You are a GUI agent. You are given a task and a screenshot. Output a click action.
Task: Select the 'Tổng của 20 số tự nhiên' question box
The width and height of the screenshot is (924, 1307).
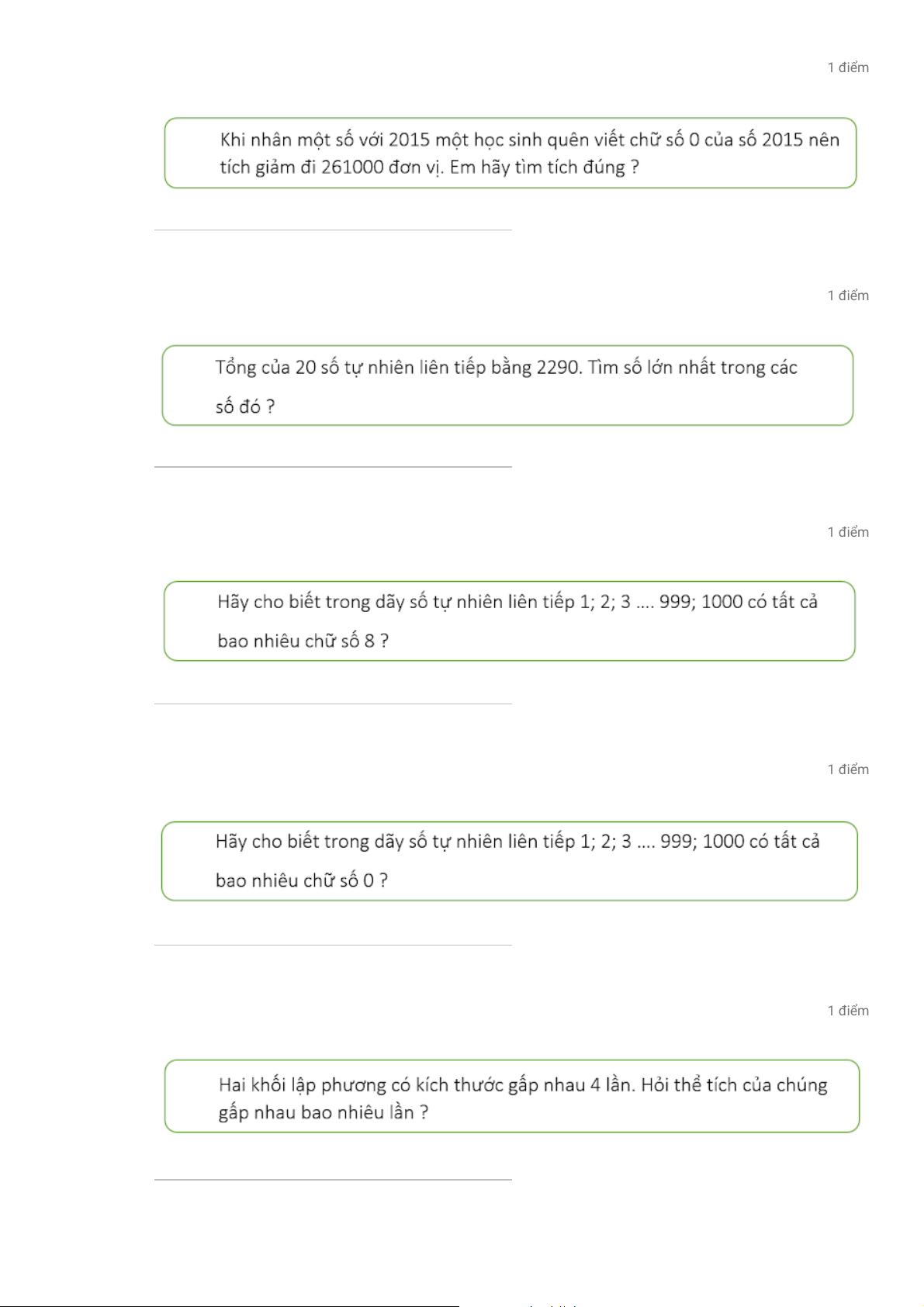pyautogui.click(x=508, y=386)
